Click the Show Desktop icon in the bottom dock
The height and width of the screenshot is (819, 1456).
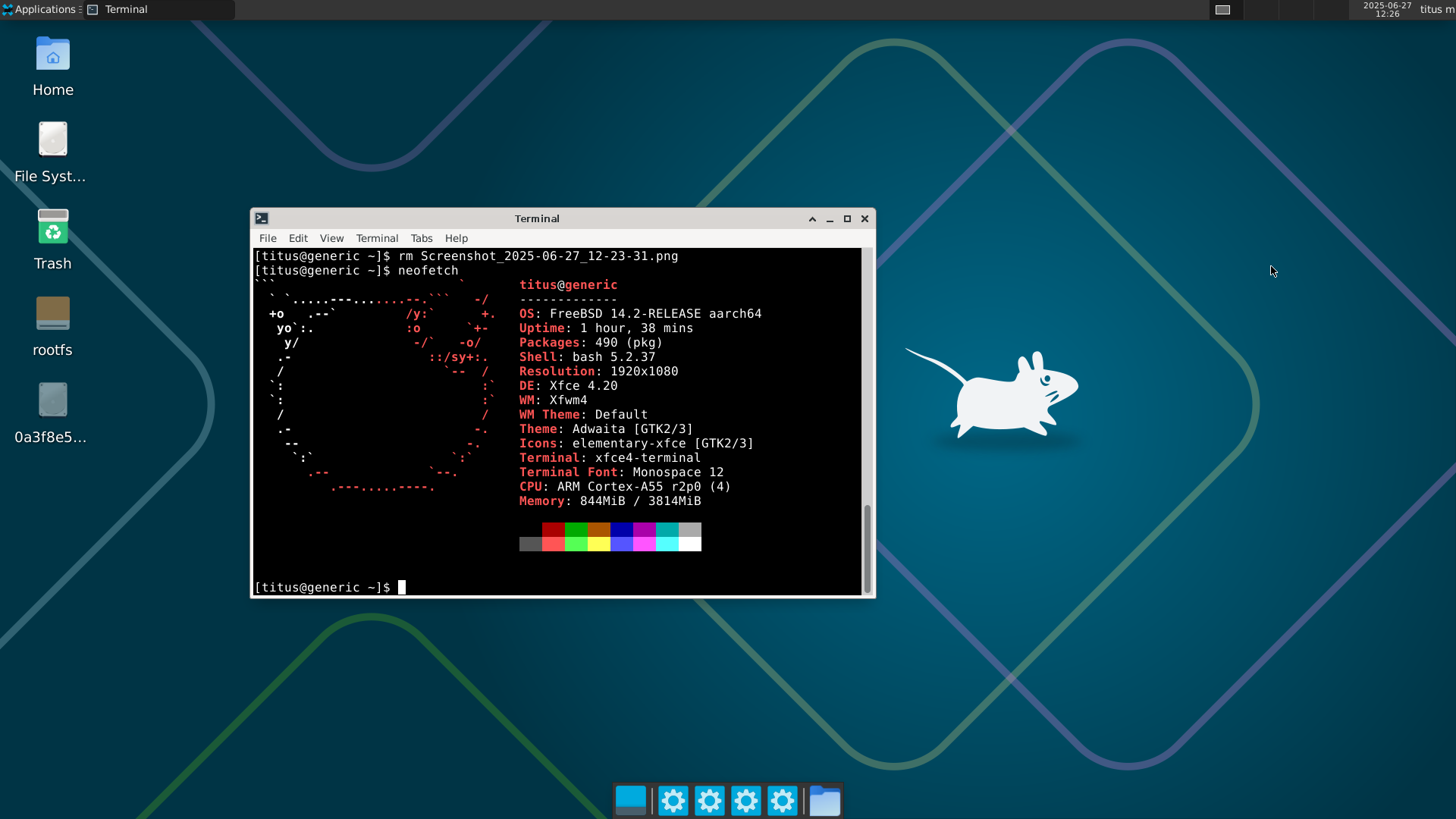coord(631,801)
